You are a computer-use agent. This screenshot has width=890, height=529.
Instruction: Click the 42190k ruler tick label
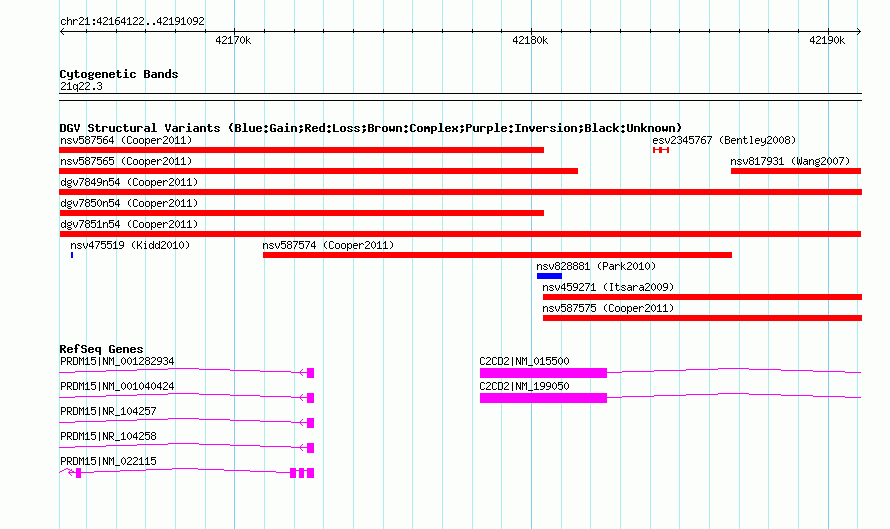pyautogui.click(x=827, y=40)
